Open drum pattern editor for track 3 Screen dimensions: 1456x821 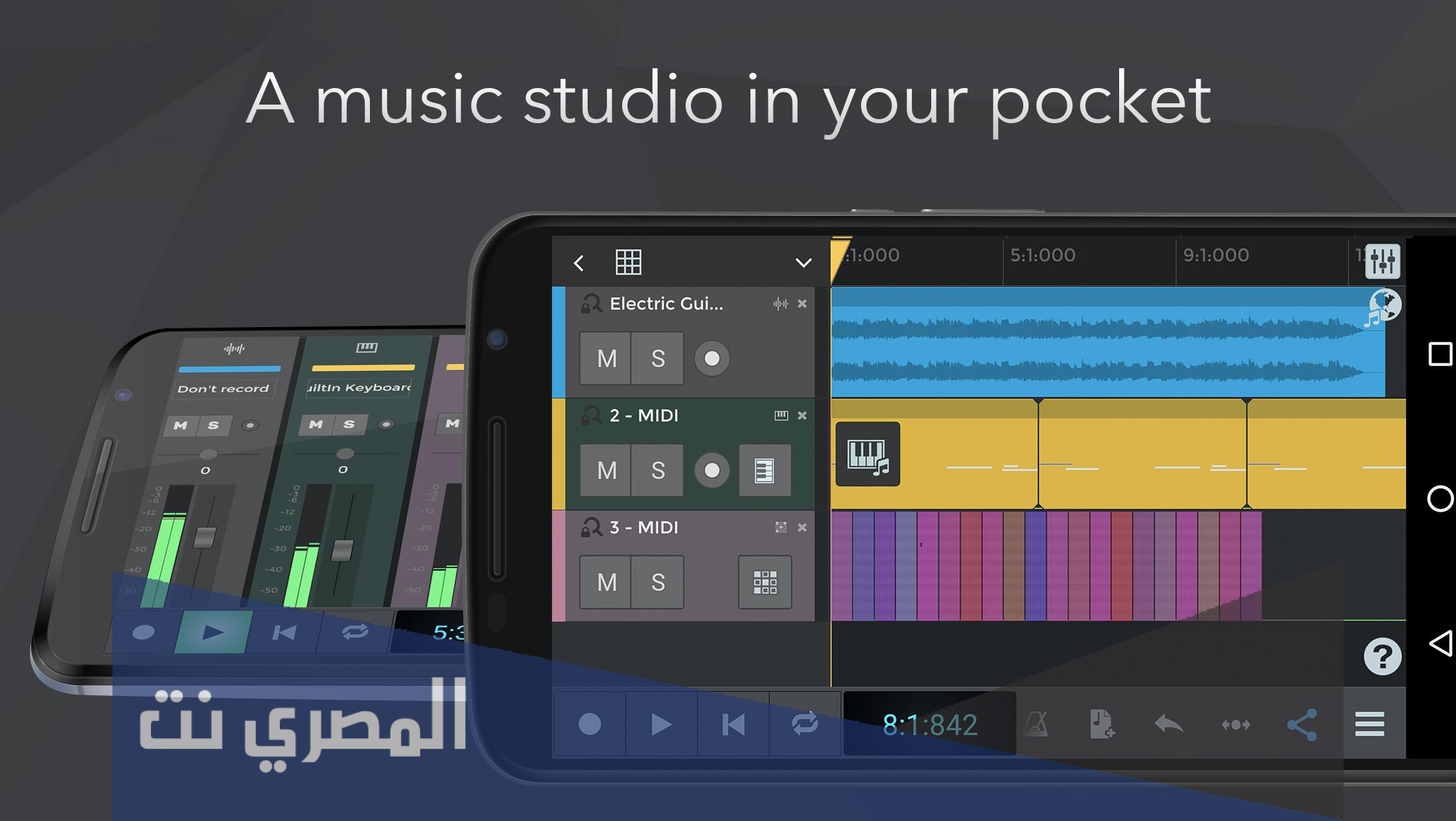point(764,583)
